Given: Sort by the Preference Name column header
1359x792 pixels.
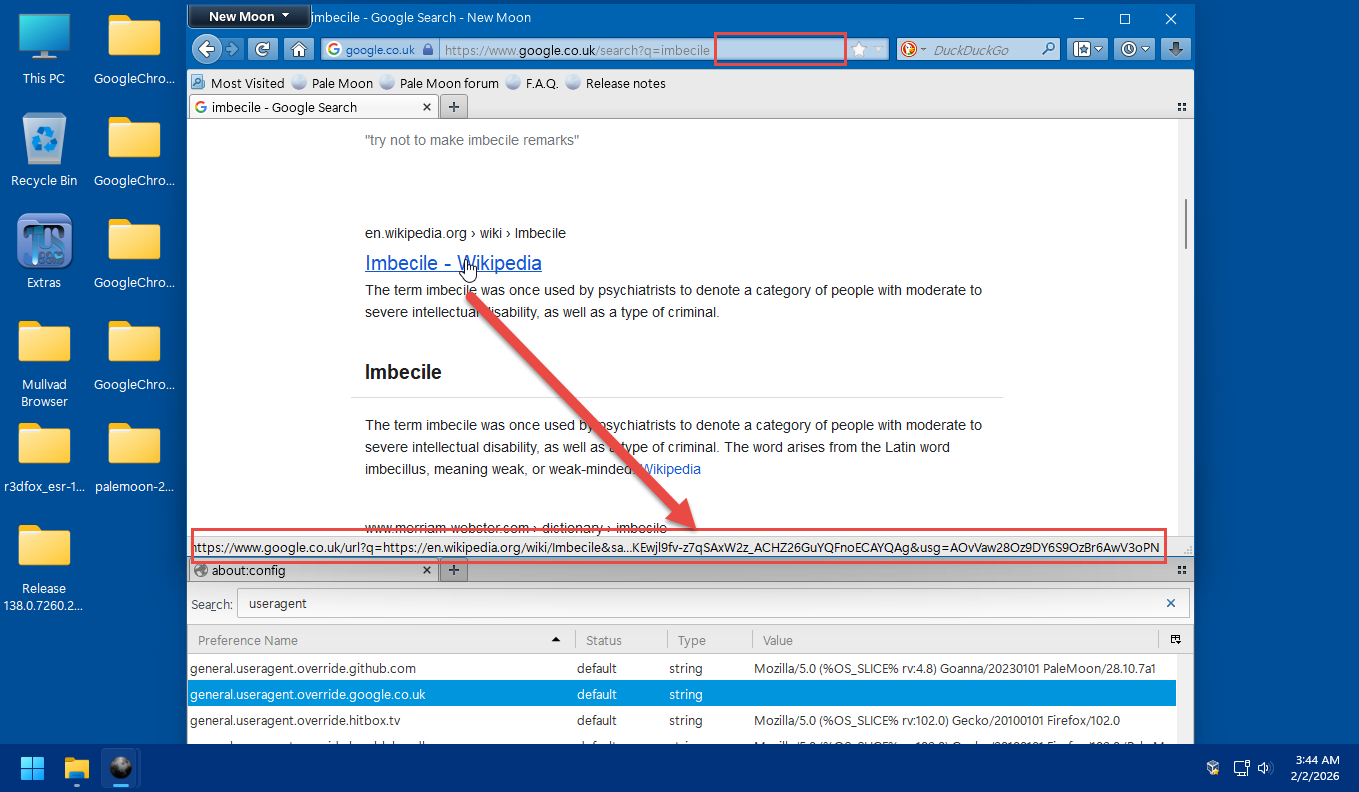Looking at the screenshot, I should click(x=378, y=640).
